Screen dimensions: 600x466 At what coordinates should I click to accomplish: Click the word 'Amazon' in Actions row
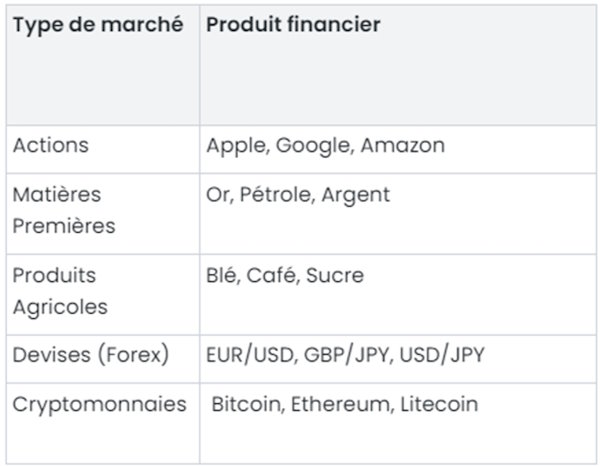[x=403, y=145]
